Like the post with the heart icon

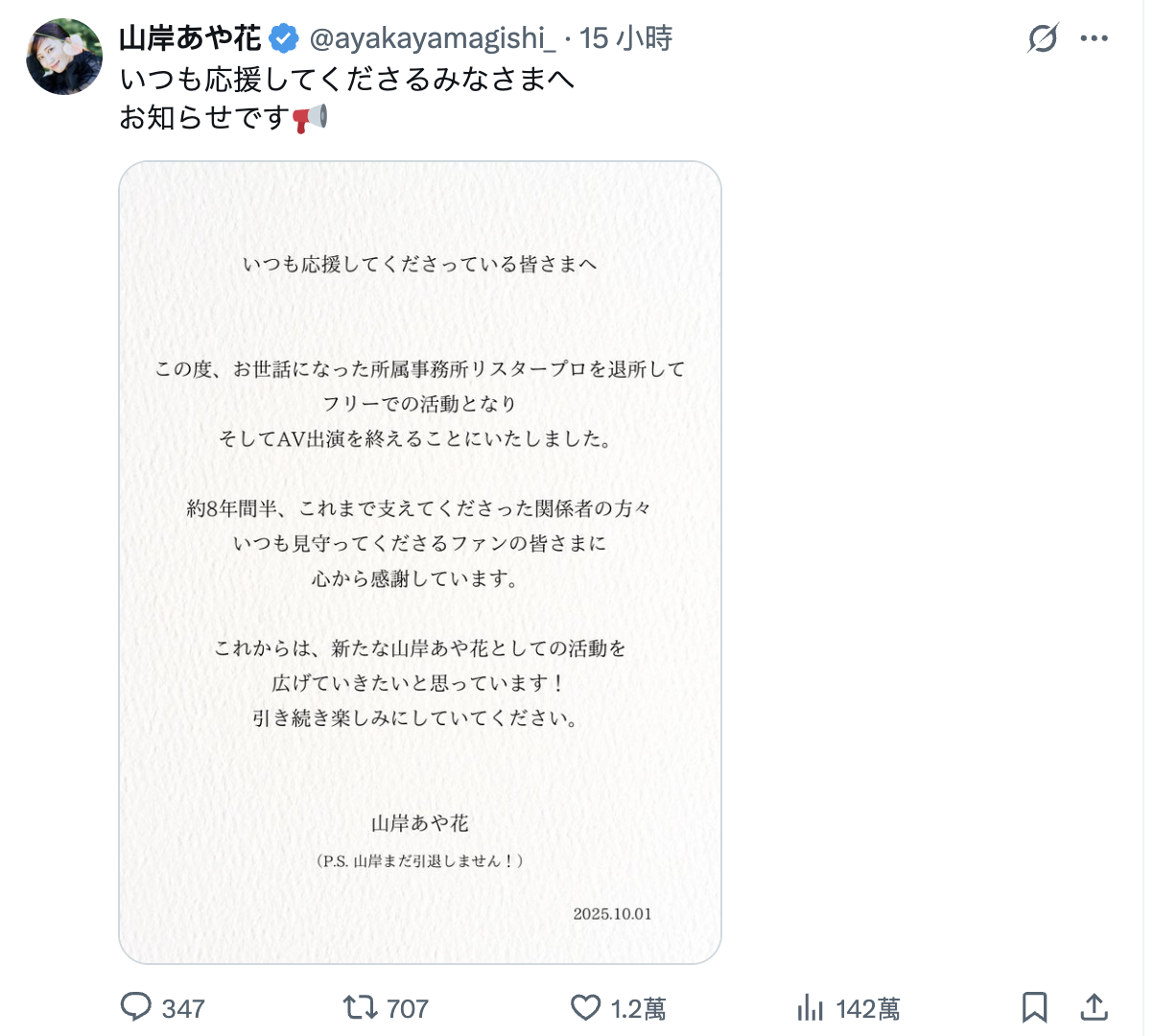(x=585, y=1007)
